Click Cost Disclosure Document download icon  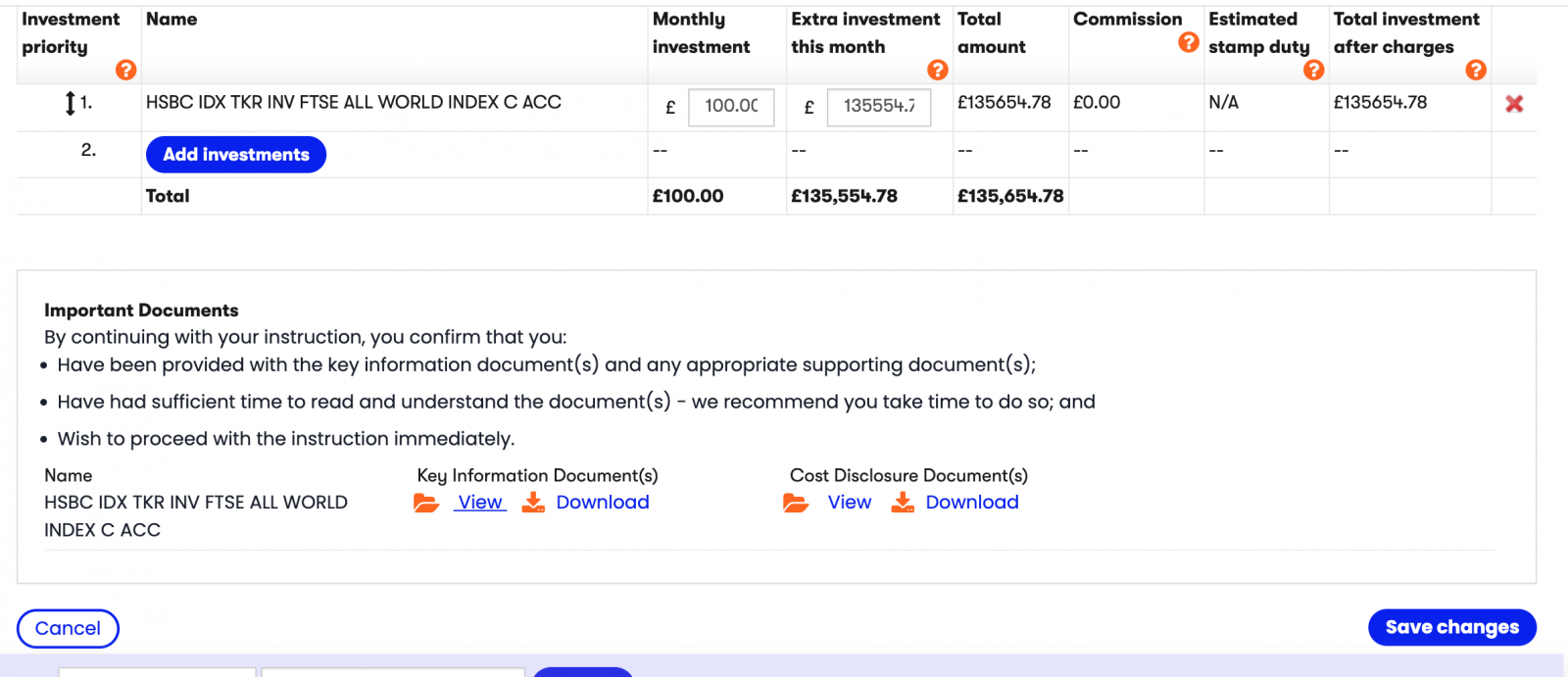(x=903, y=503)
